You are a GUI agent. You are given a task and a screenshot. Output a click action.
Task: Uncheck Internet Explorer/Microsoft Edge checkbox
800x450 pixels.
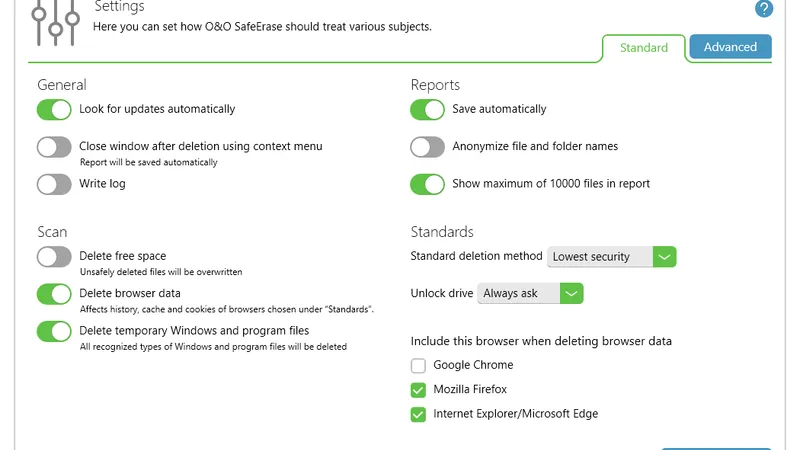tap(419, 414)
